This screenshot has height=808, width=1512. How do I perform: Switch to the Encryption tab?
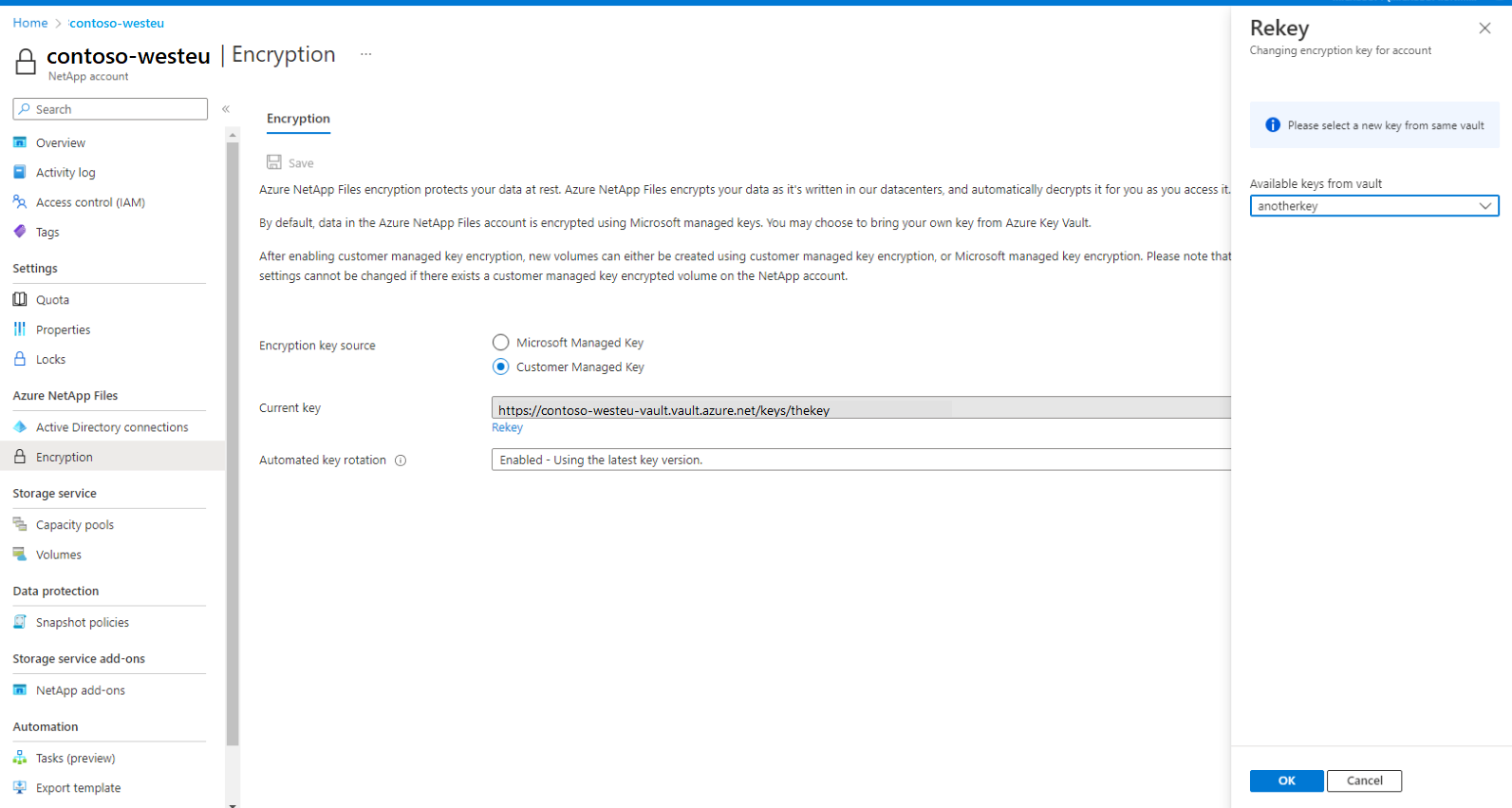(298, 119)
